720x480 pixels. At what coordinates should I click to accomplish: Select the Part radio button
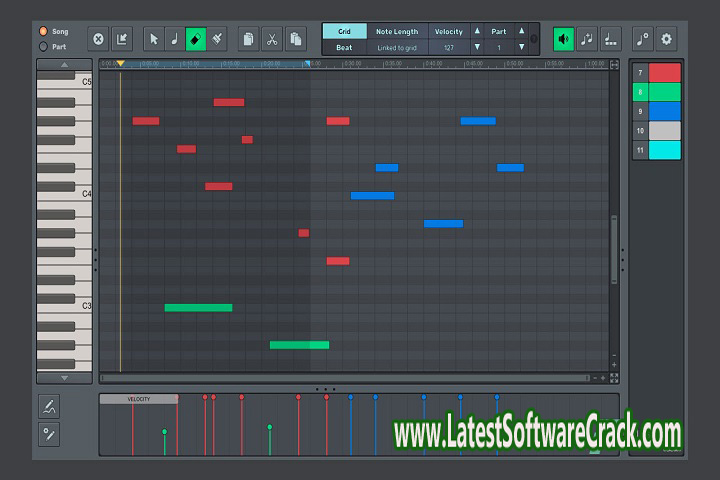(x=43, y=47)
